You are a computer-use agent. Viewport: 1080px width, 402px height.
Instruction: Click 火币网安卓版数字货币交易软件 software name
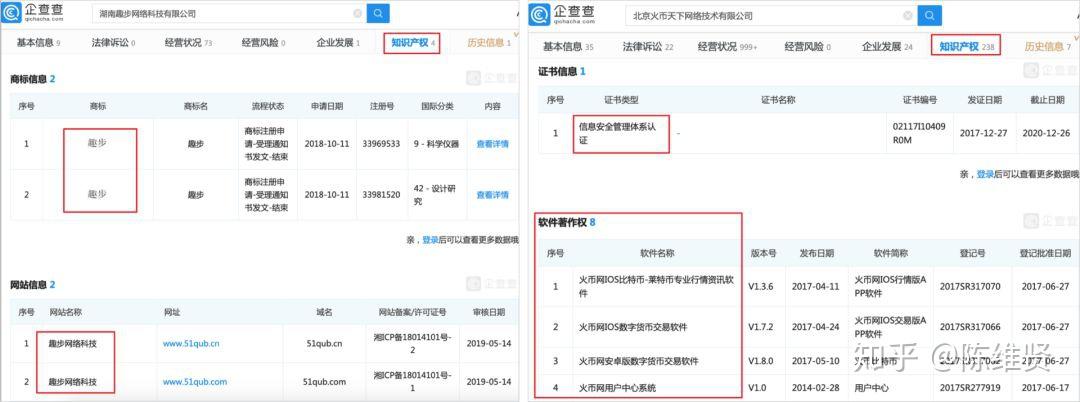tap(638, 361)
